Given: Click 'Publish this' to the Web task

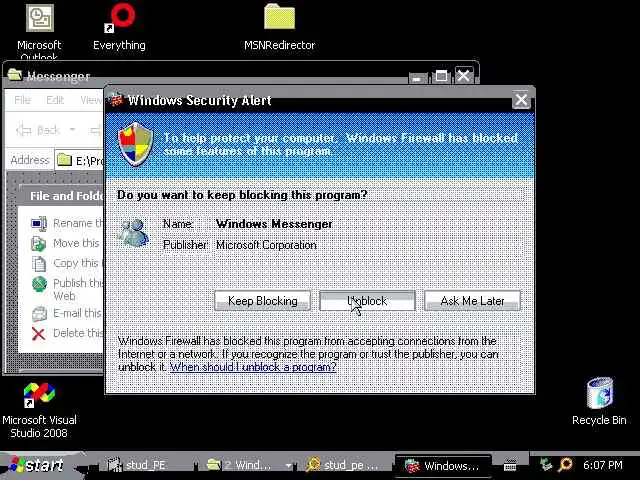Looking at the screenshot, I should (x=78, y=289).
